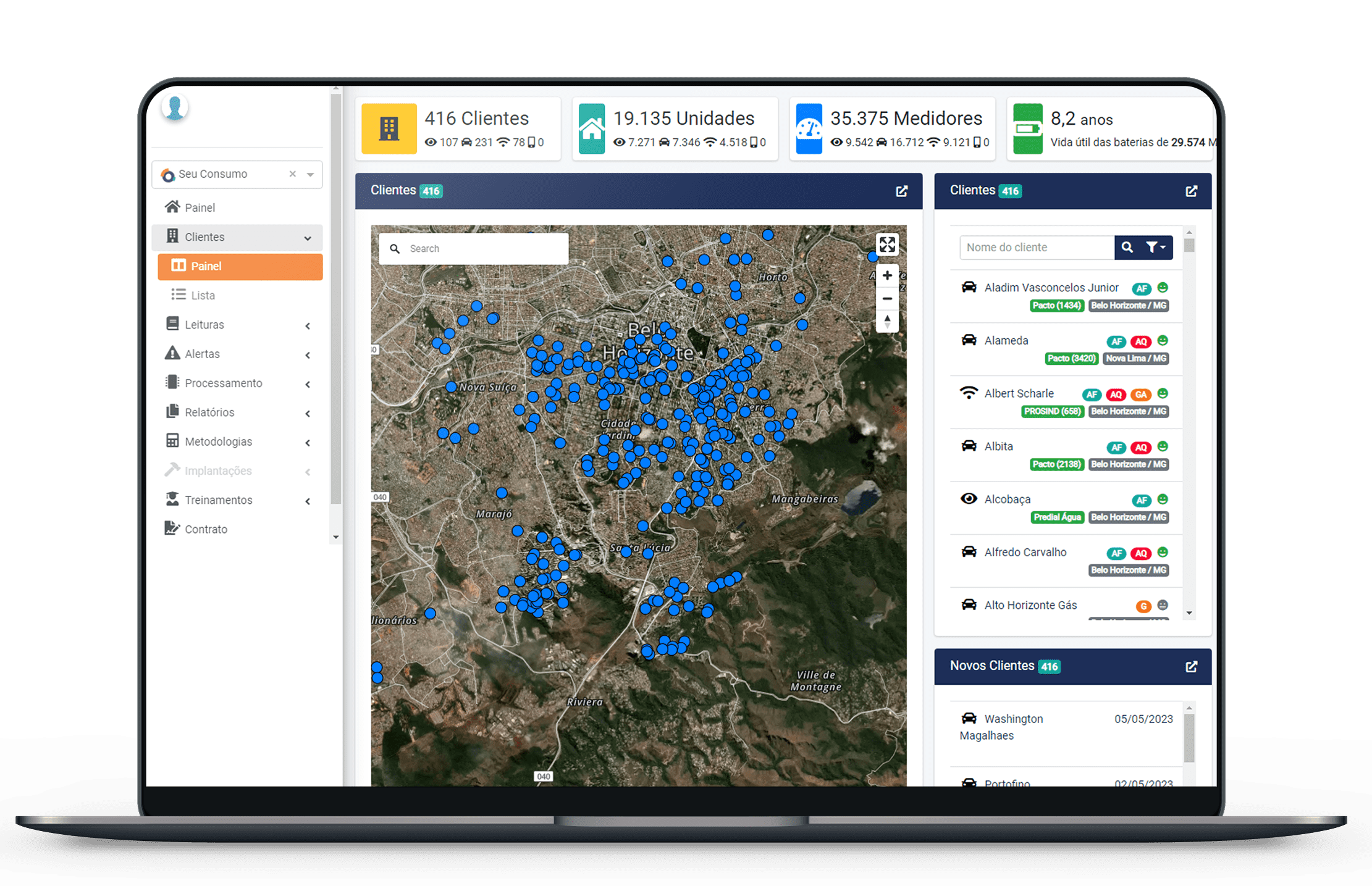Image resolution: width=1372 pixels, height=886 pixels.
Task: Expand the Alertas menu
Action: [238, 354]
